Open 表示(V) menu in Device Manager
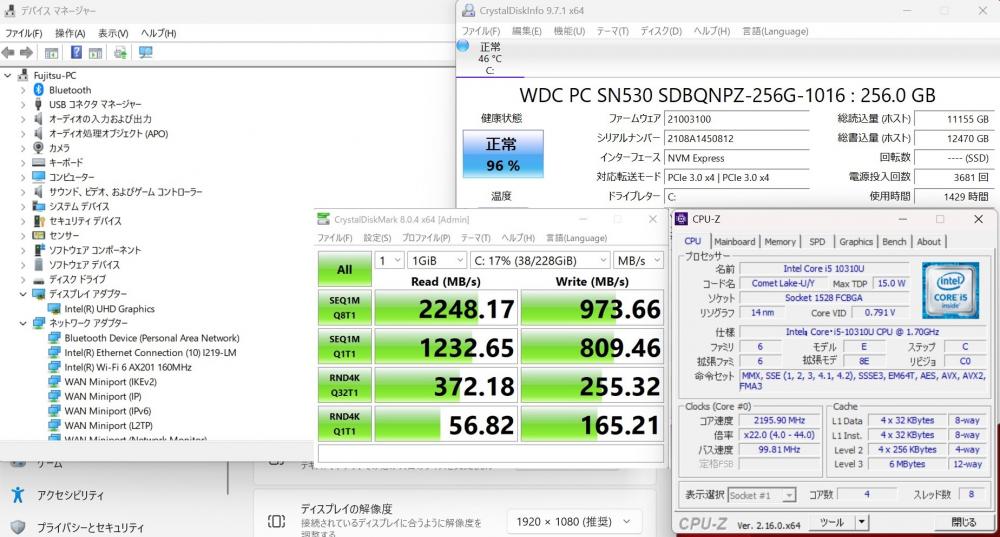This screenshot has height=537, width=1000. [113, 33]
